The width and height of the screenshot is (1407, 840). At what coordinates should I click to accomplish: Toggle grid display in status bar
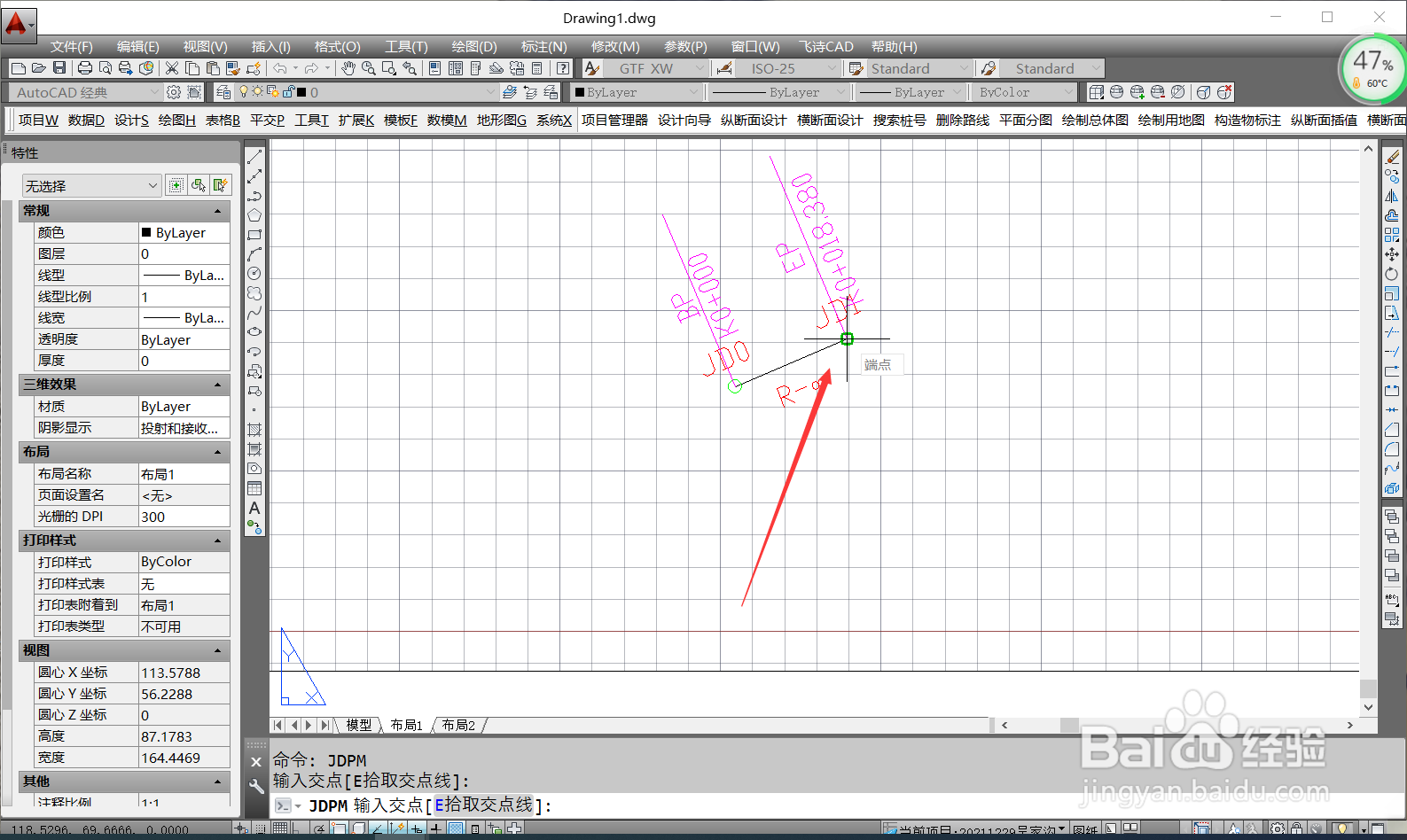(280, 828)
